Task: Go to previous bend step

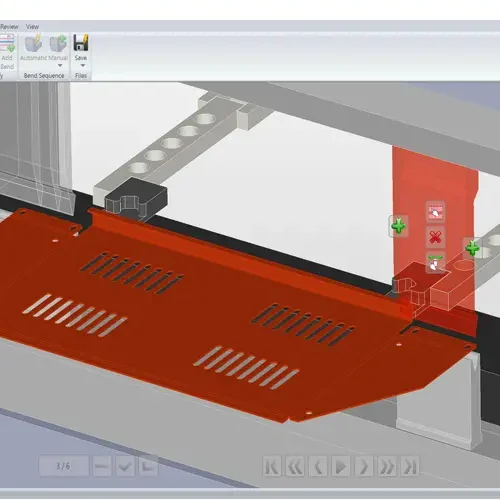Action: click(318, 466)
